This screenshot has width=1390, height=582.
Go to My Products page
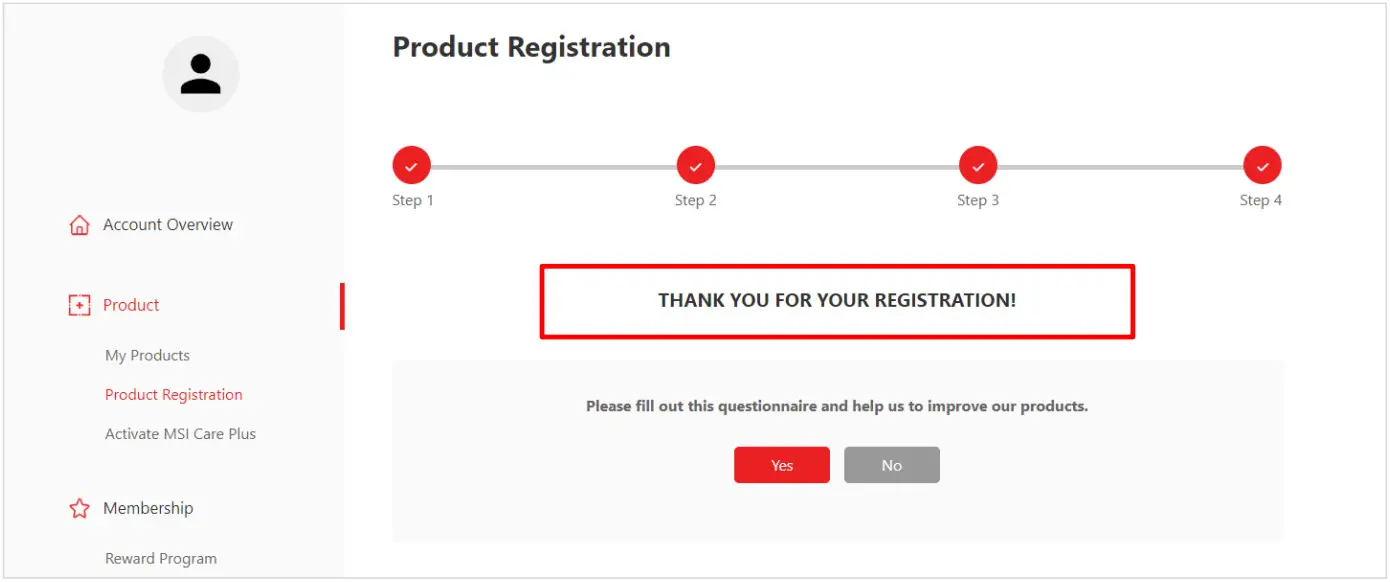(x=147, y=355)
